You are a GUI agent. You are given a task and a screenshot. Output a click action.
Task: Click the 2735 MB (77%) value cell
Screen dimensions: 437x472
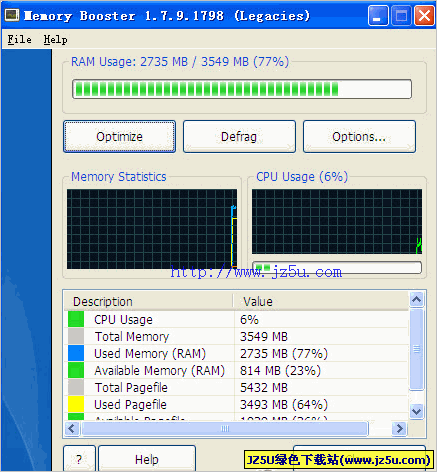pos(284,354)
